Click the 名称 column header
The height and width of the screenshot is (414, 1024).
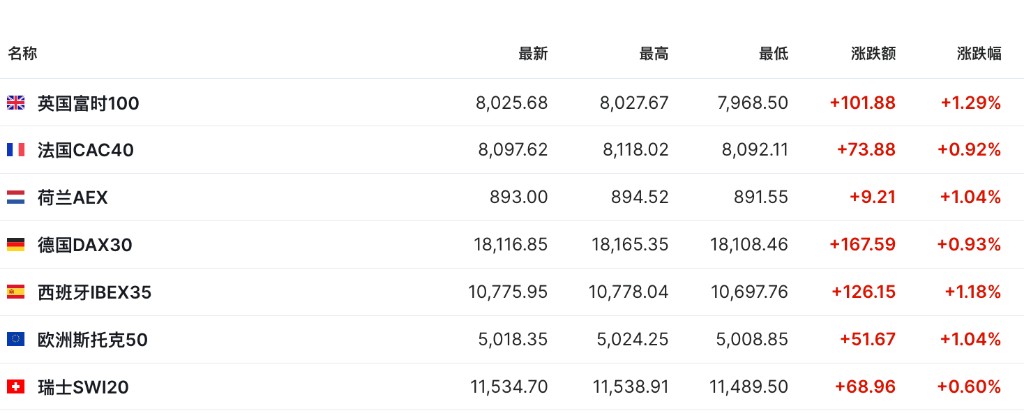[22, 54]
